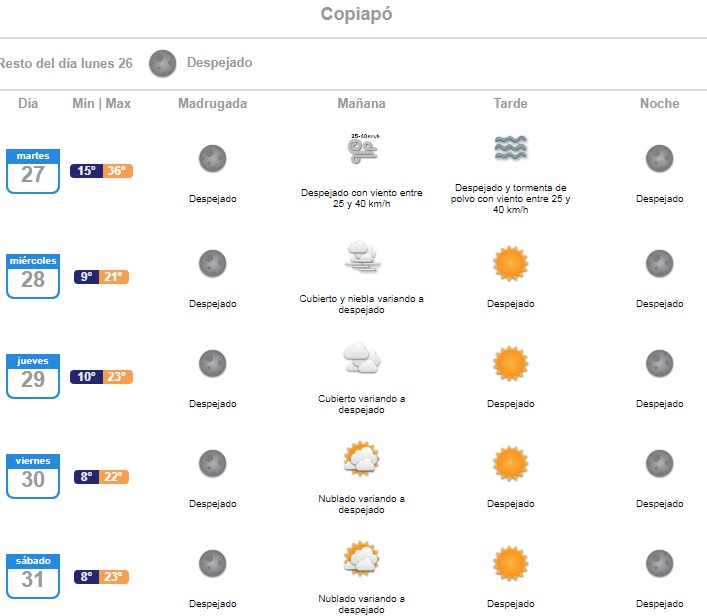
Task: Click the overcast cloud icon Thursday morning
Action: 360,358
